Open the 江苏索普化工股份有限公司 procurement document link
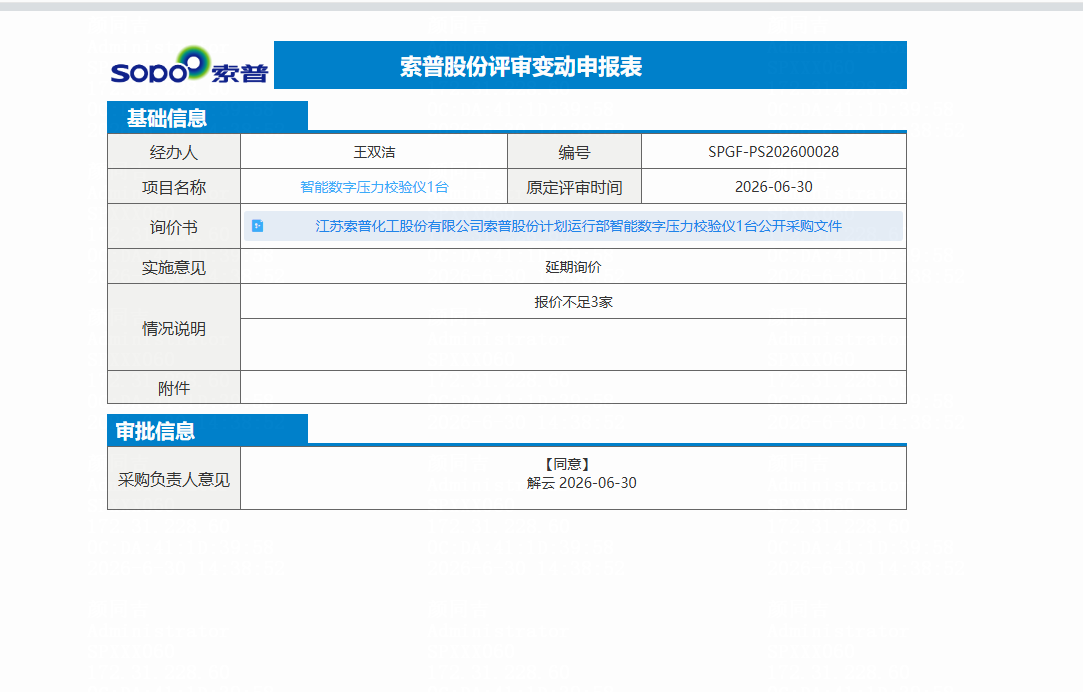Viewport: 1083px width, 692px height. click(x=578, y=226)
